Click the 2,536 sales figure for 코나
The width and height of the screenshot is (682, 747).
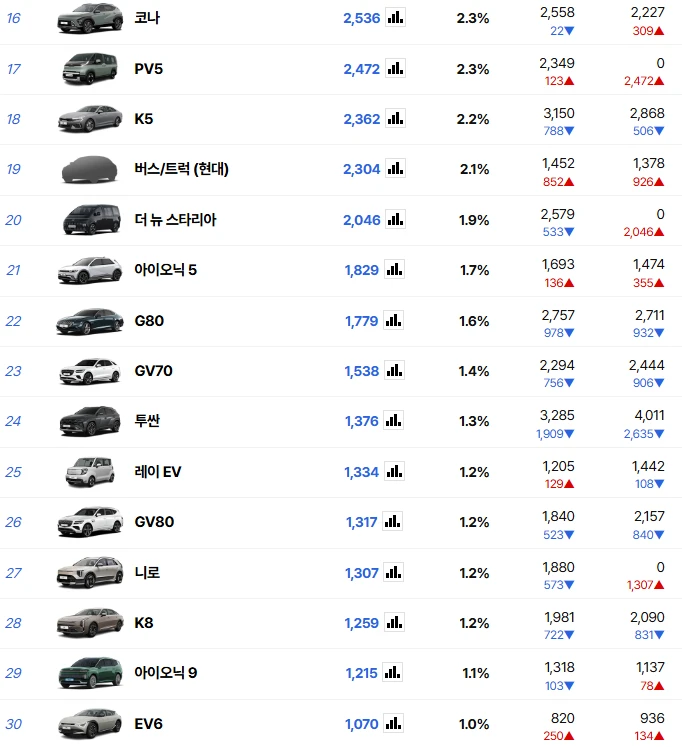[x=361, y=18]
